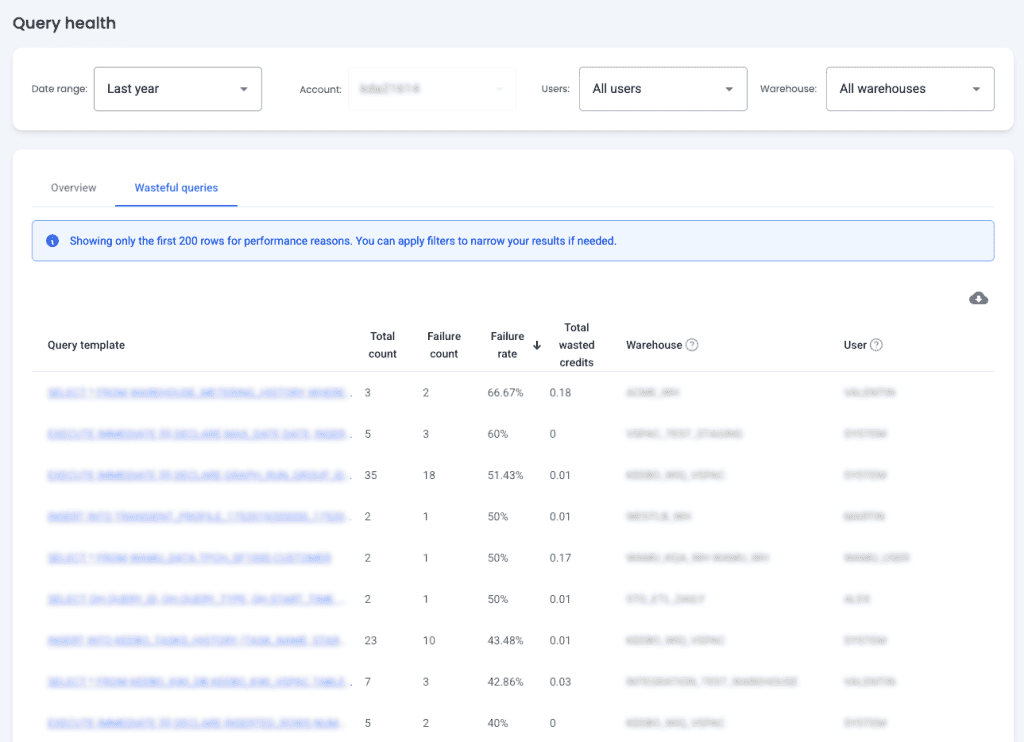This screenshot has height=742, width=1024.
Task: Sort by the Total count column header
Action: coord(382,345)
